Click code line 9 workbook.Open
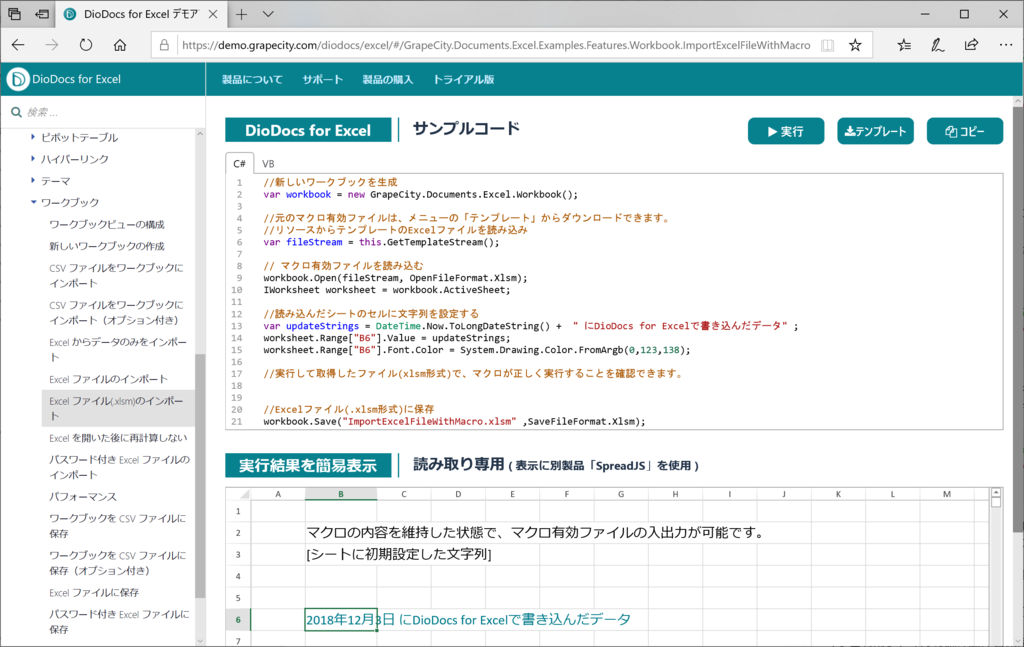This screenshot has height=647, width=1024. coord(395,278)
